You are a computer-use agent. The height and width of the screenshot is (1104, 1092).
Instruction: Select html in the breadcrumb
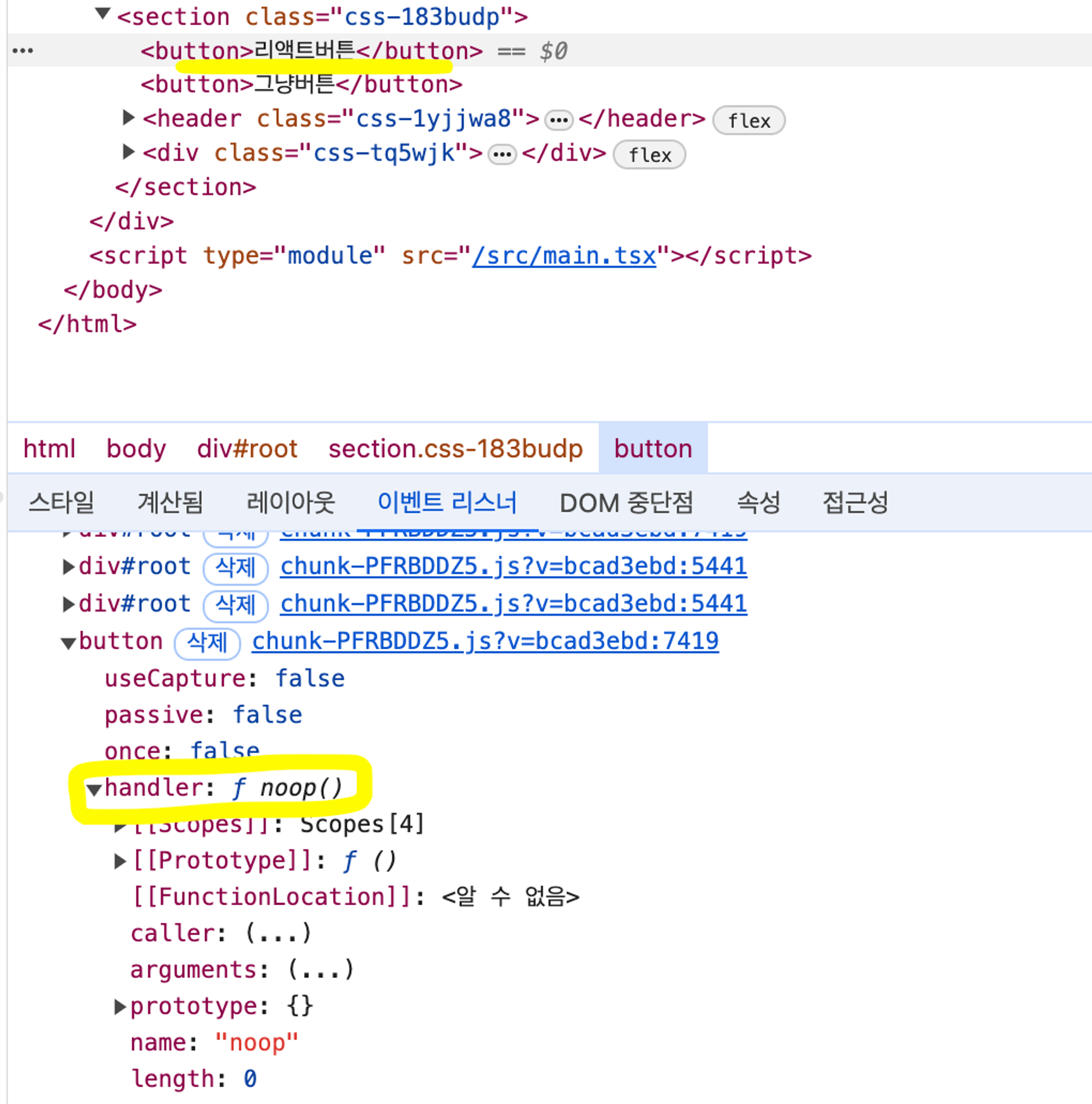click(x=49, y=449)
